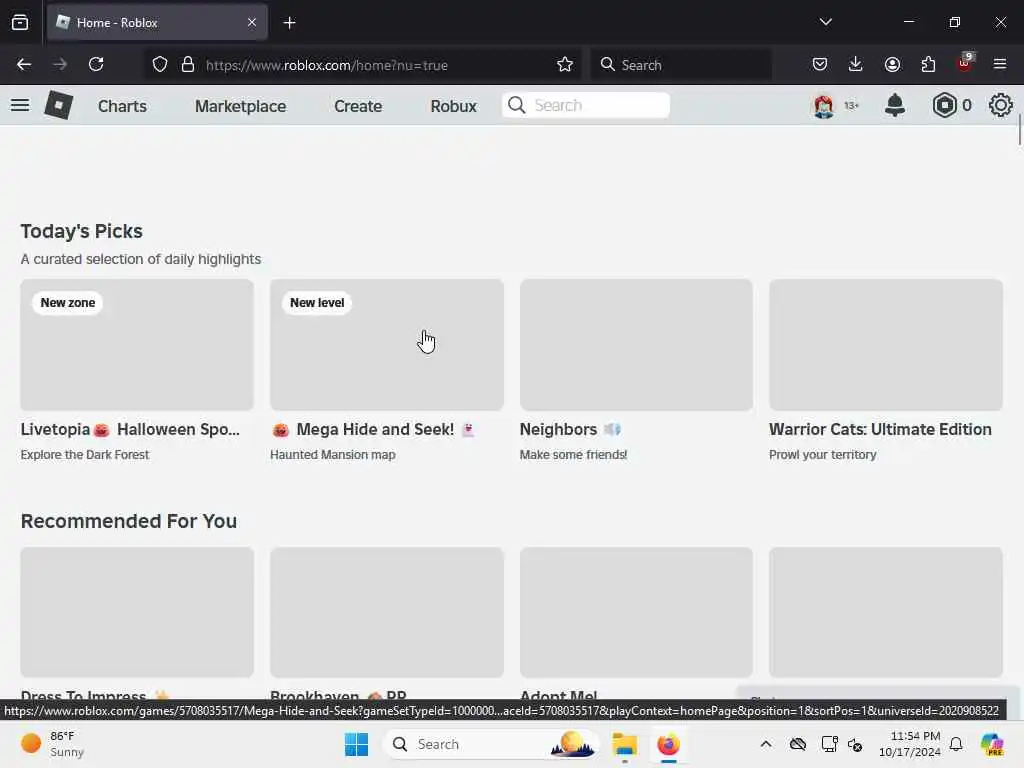The height and width of the screenshot is (768, 1024).
Task: Open the Brookhaven RP thumbnail
Action: (387, 613)
